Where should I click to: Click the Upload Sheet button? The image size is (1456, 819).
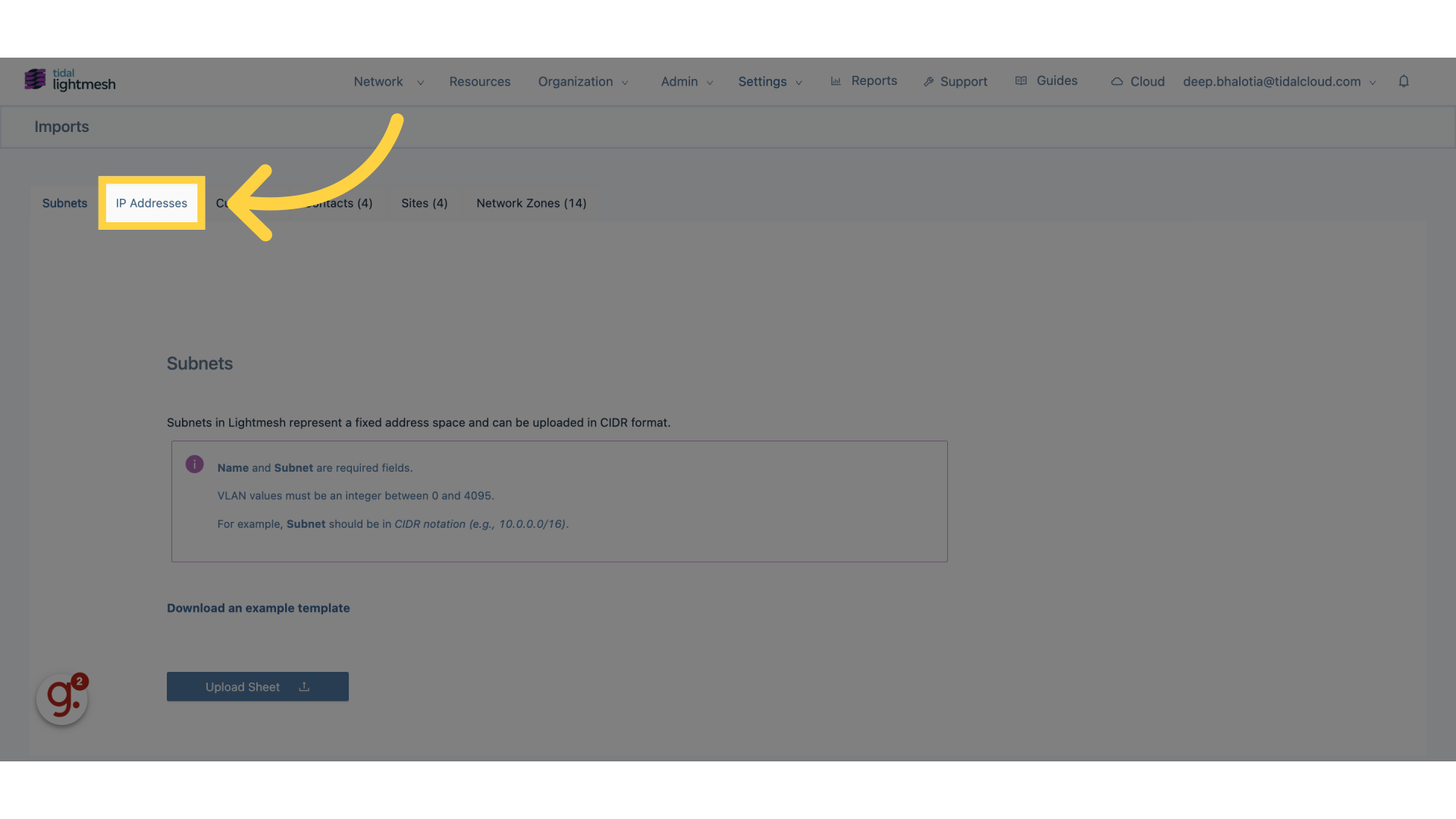[258, 686]
